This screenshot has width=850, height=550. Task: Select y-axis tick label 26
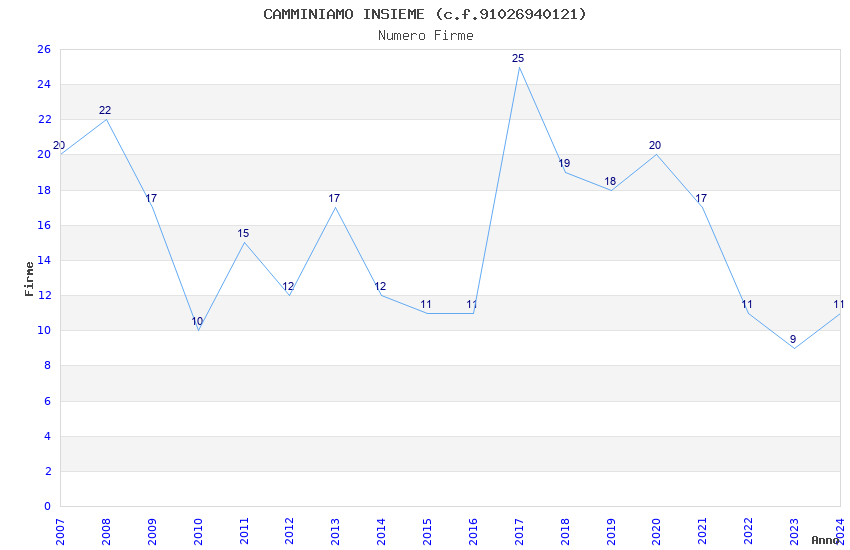44,49
